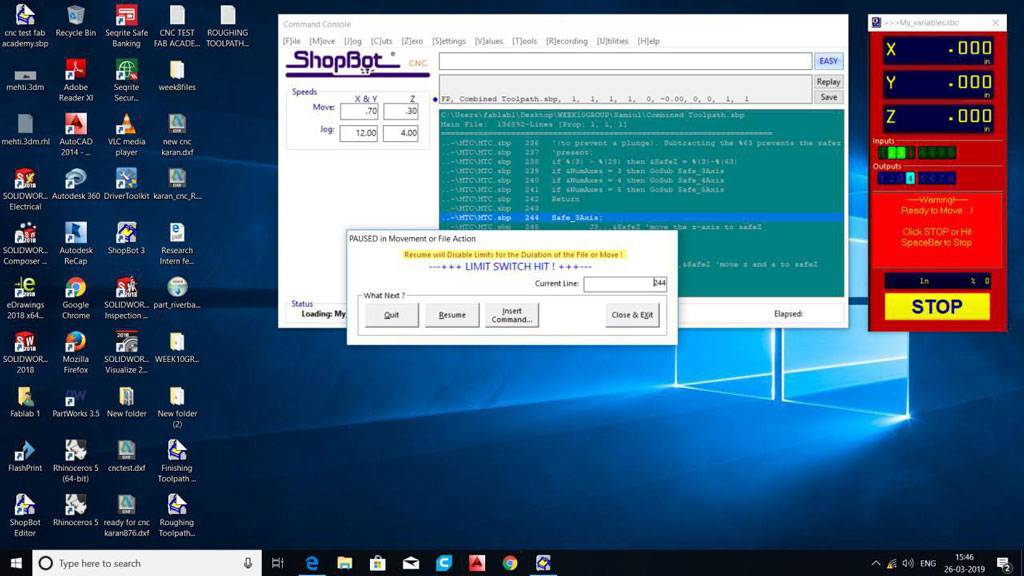This screenshot has height=576, width=1024.
Task: Click the yellow STOP button
Action: [937, 306]
